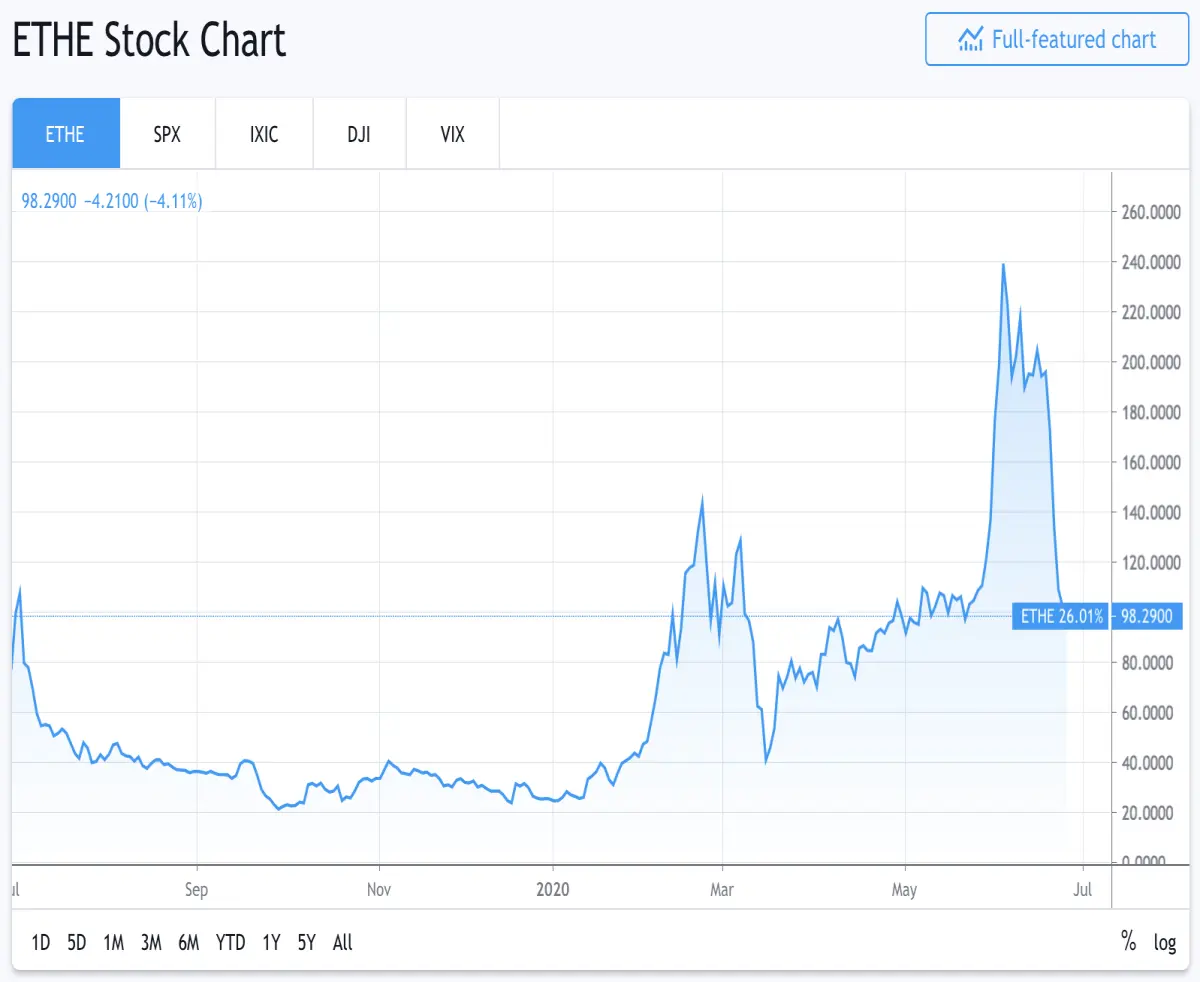Switch to the SPX tab

point(168,133)
